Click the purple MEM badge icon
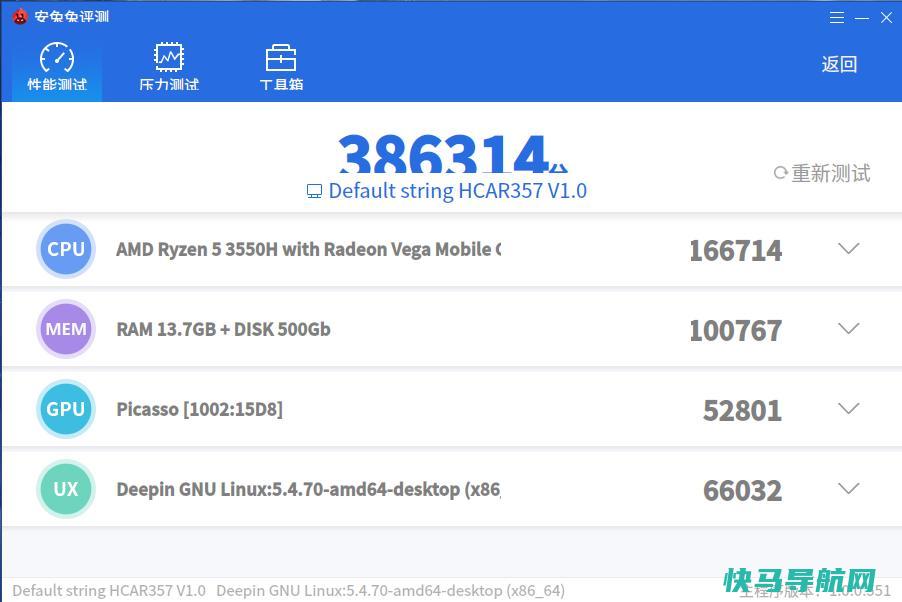Image resolution: width=902 pixels, height=602 pixels. pos(66,329)
